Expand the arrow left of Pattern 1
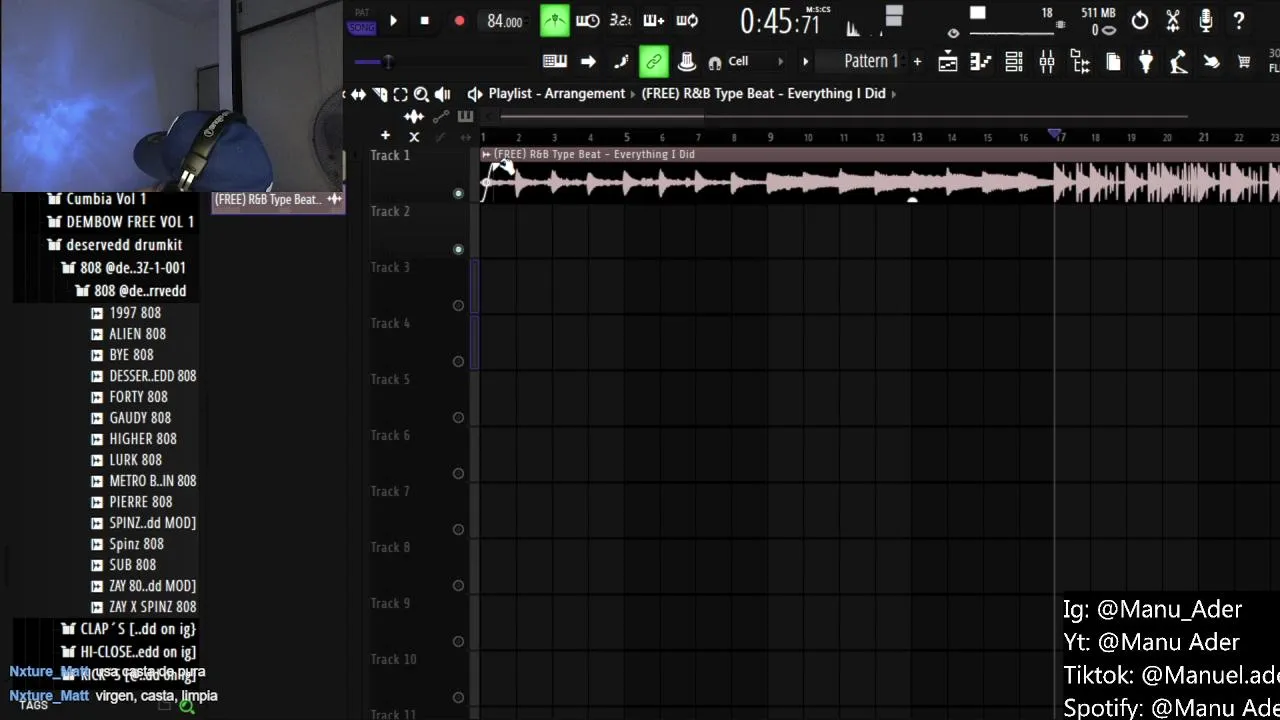 [x=805, y=62]
